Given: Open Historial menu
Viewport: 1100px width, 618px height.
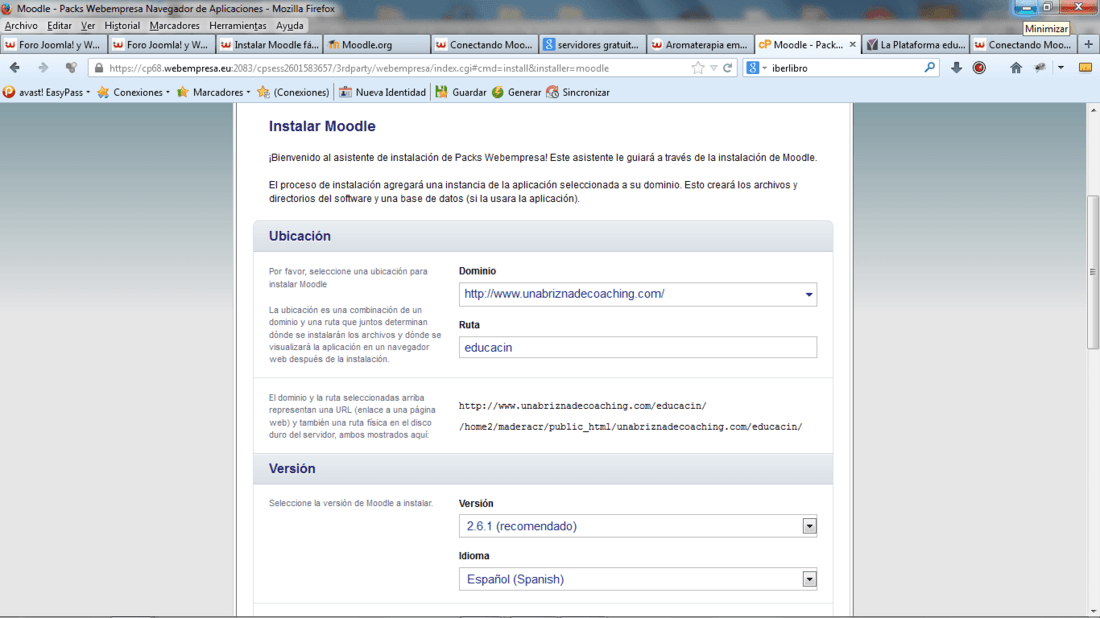Looking at the screenshot, I should pyautogui.click(x=122, y=25).
